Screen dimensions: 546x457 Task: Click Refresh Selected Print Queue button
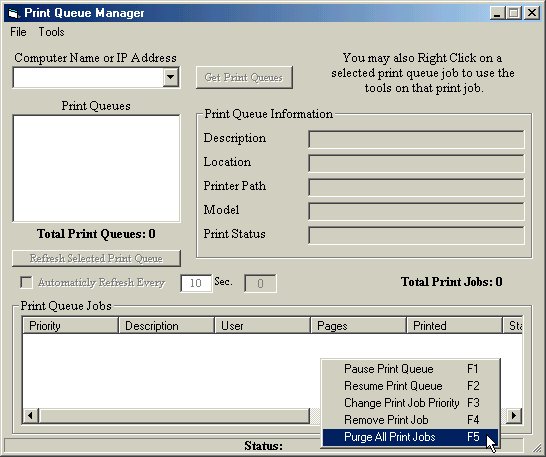(x=96, y=258)
